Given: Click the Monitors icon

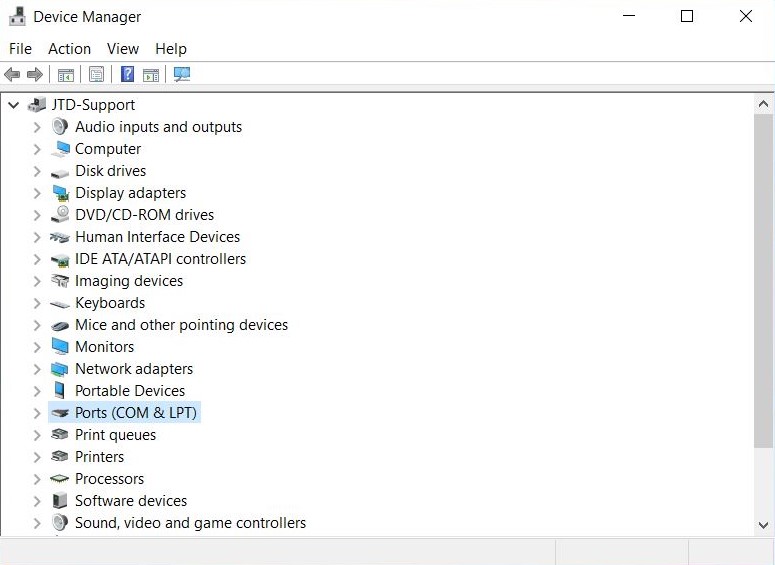Looking at the screenshot, I should click(60, 347).
